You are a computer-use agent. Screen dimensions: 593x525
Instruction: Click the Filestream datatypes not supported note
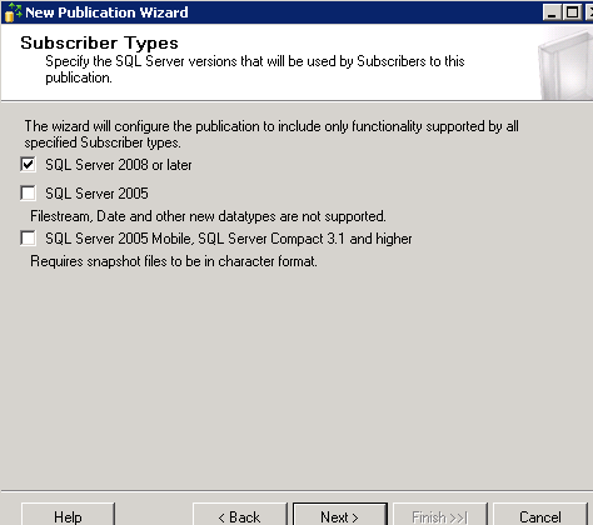click(208, 216)
